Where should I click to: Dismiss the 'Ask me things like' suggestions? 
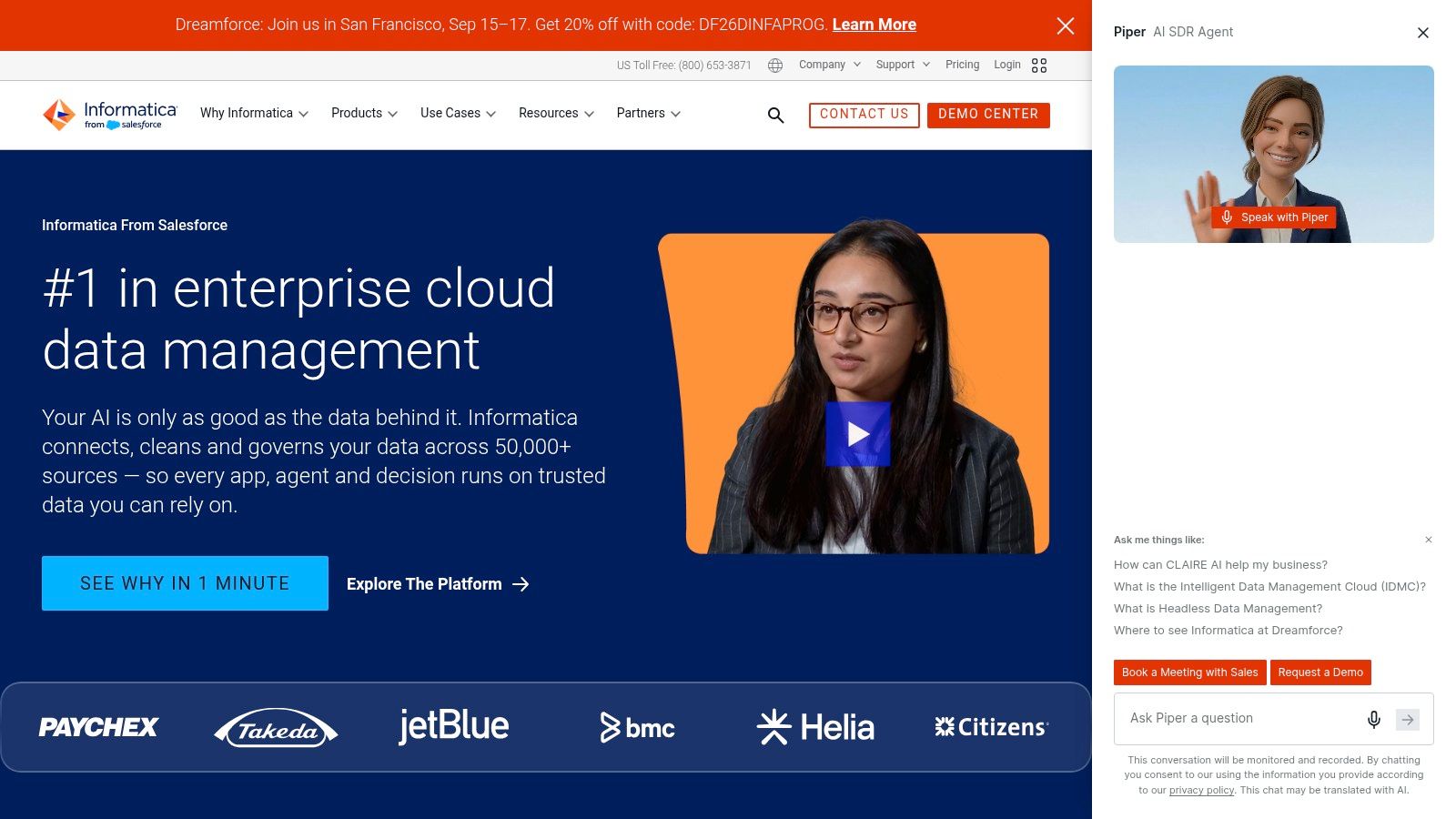pos(1429,540)
